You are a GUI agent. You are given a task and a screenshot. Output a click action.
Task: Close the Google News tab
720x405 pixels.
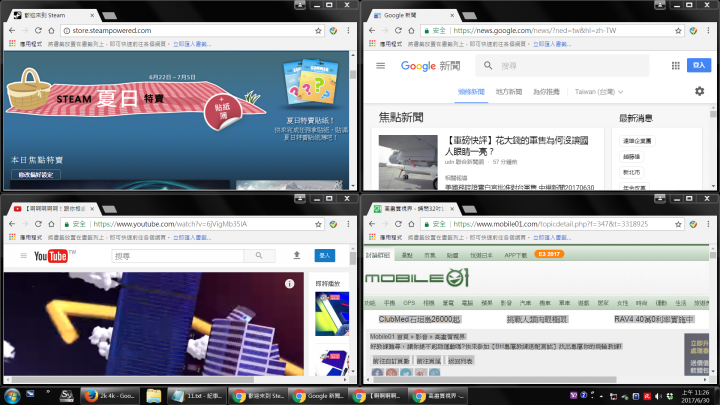[x=452, y=15]
